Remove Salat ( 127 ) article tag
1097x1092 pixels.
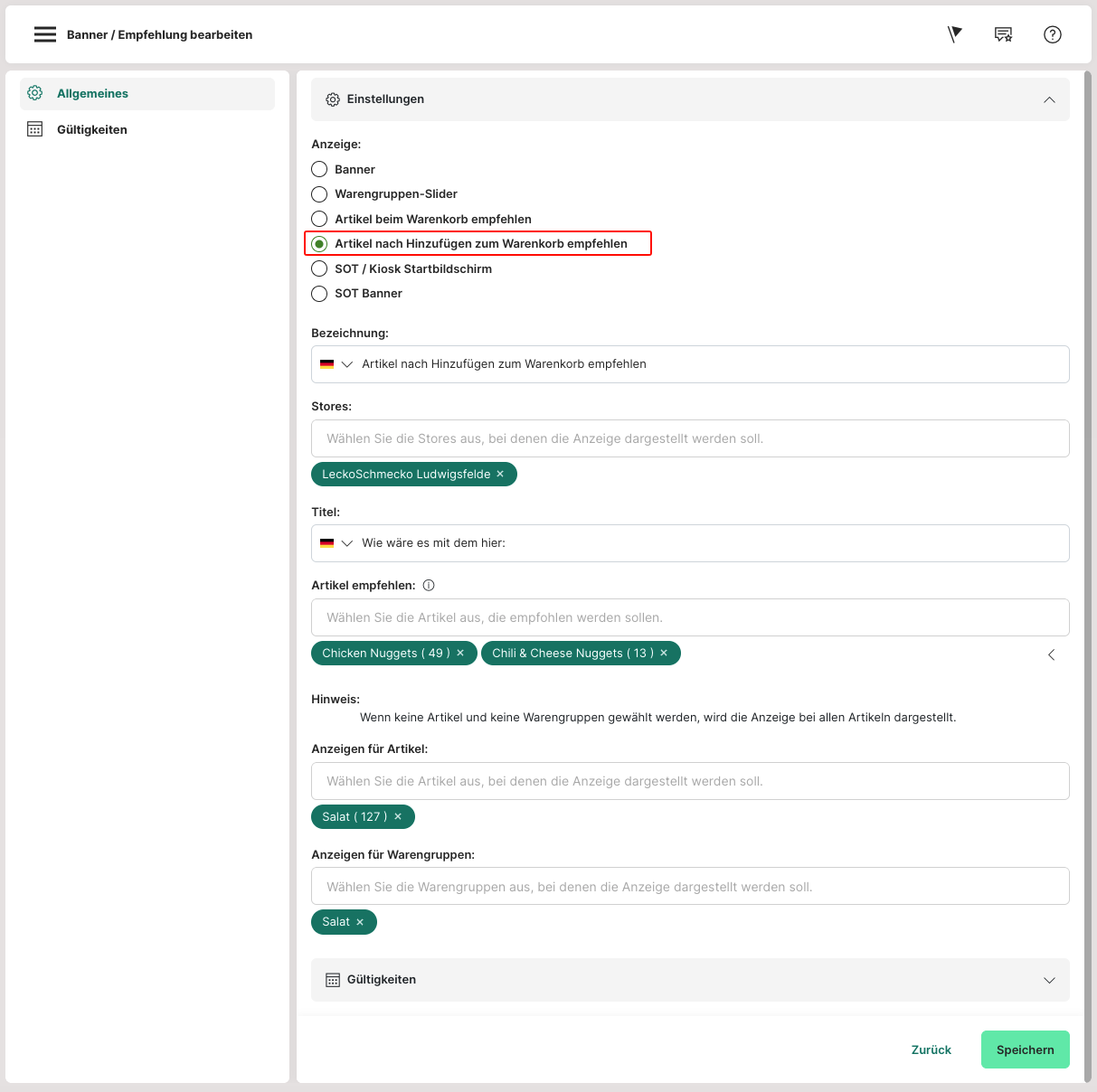[x=398, y=816]
